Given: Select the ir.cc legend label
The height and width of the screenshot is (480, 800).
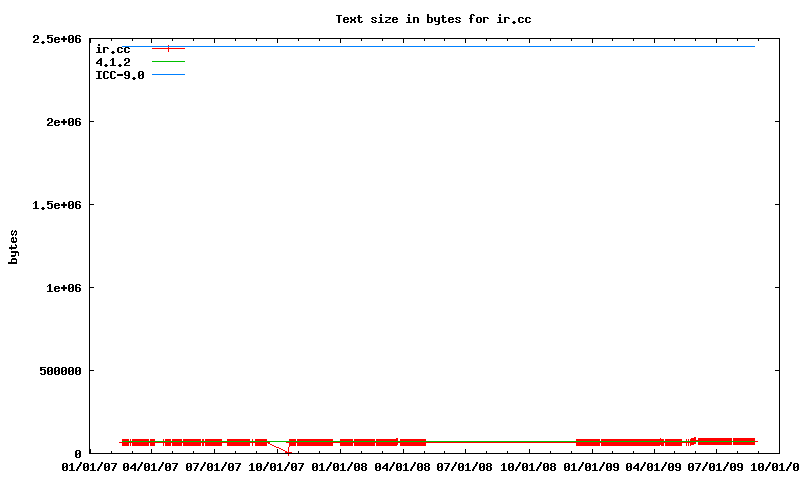Looking at the screenshot, I should pos(112,49).
